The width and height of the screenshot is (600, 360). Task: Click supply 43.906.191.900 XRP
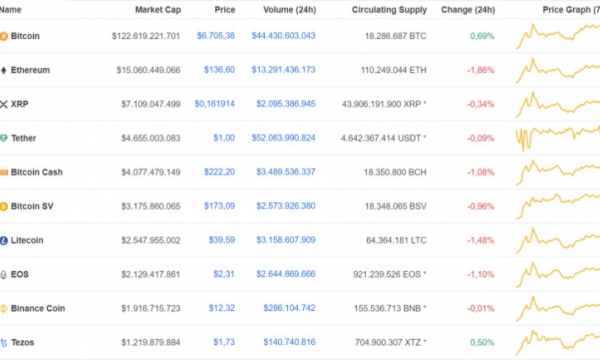click(x=384, y=104)
